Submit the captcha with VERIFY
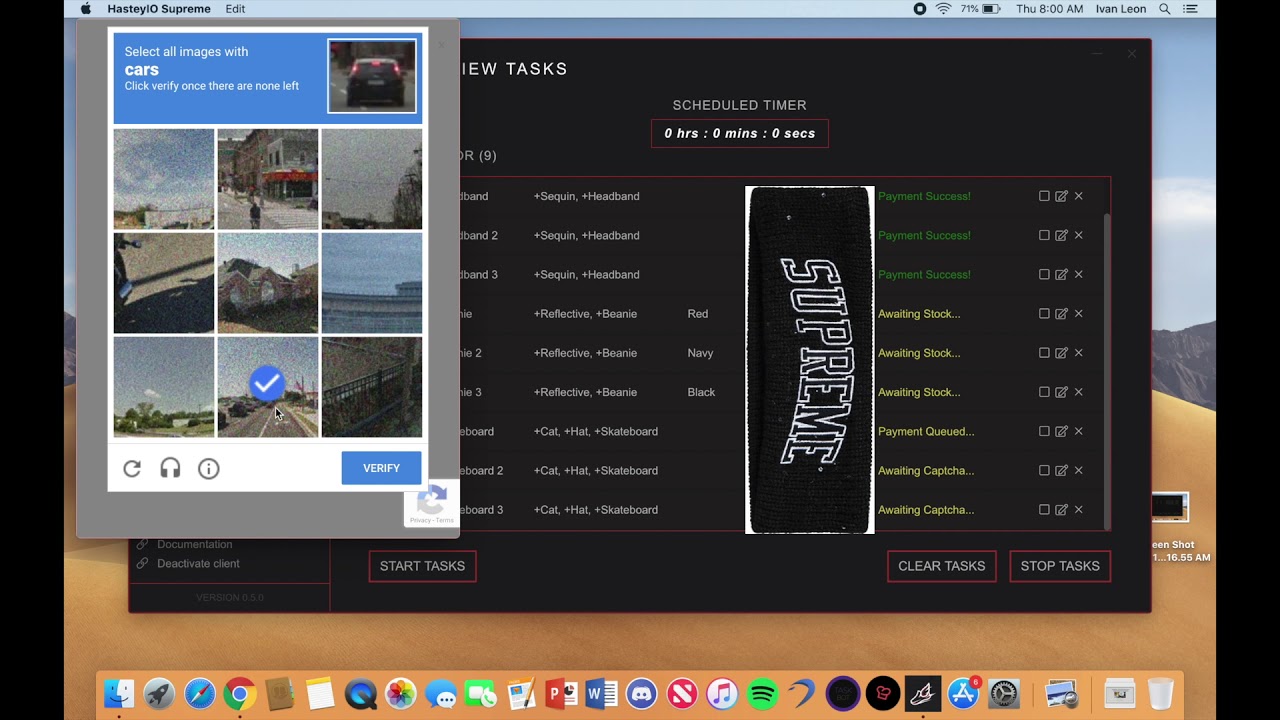1280x720 pixels. coord(381,468)
